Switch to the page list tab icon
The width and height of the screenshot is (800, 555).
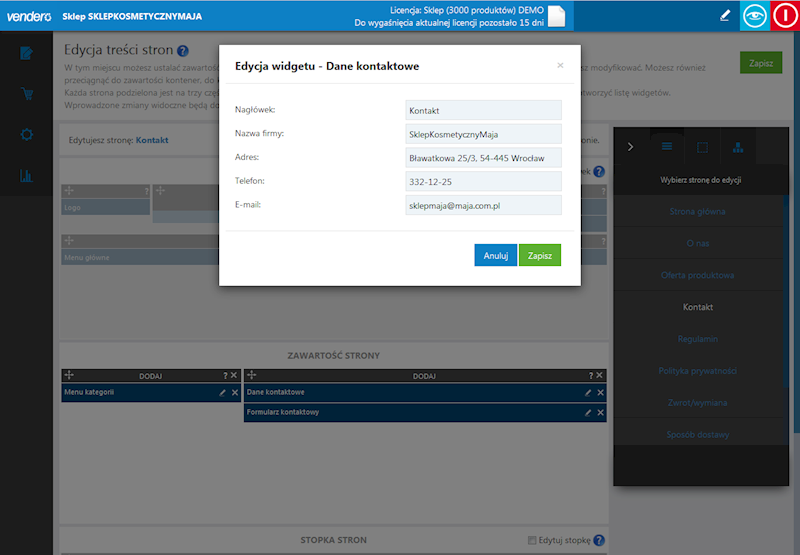pyautogui.click(x=667, y=147)
